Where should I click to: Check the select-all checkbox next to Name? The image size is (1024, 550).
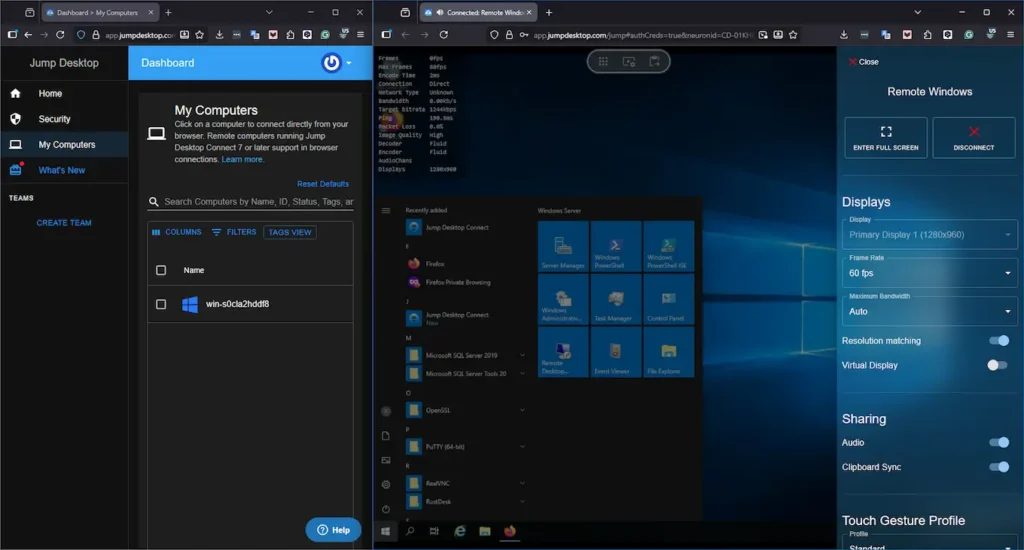161,270
